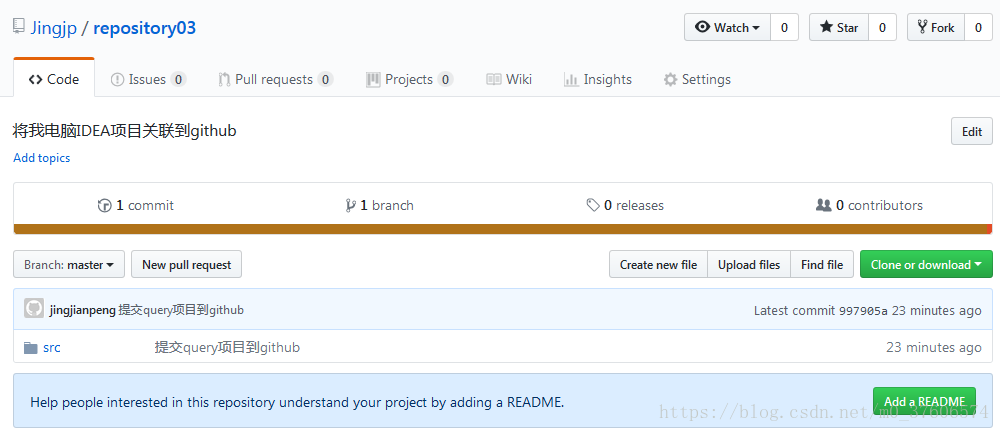View the 1 branch list
1000x432 pixels.
[x=379, y=205]
